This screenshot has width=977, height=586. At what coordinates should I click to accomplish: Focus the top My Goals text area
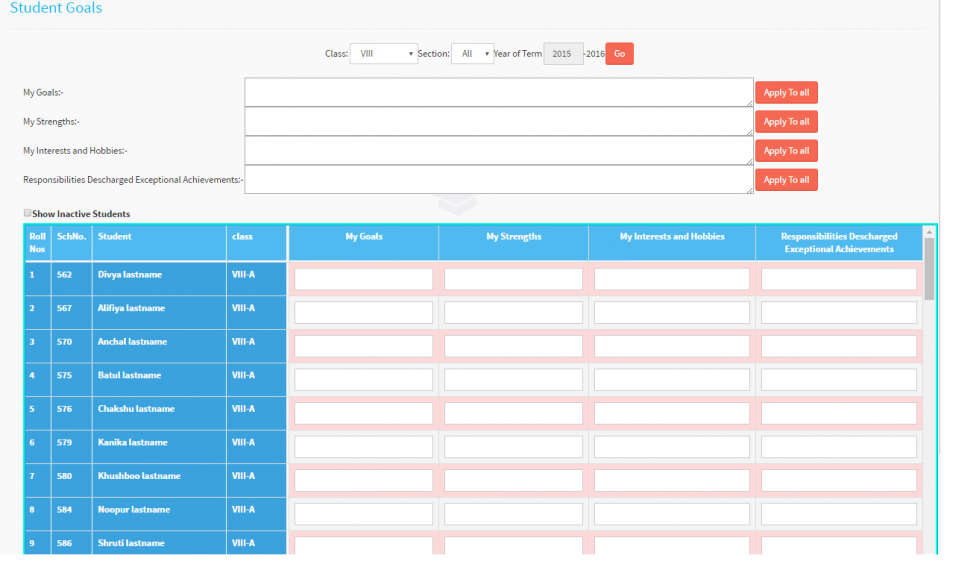[x=498, y=92]
